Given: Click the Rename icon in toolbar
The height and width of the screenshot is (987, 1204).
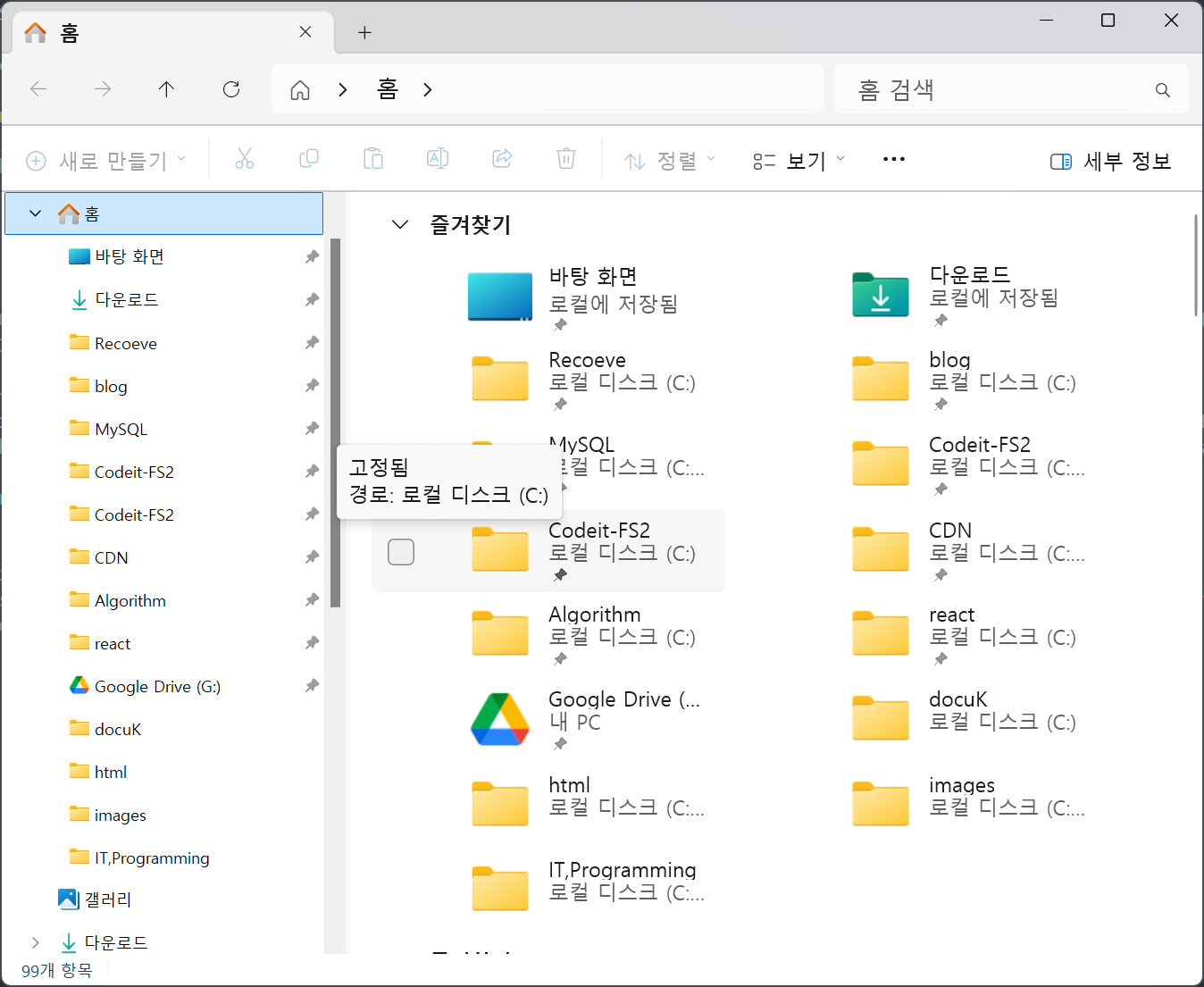Looking at the screenshot, I should tap(438, 160).
